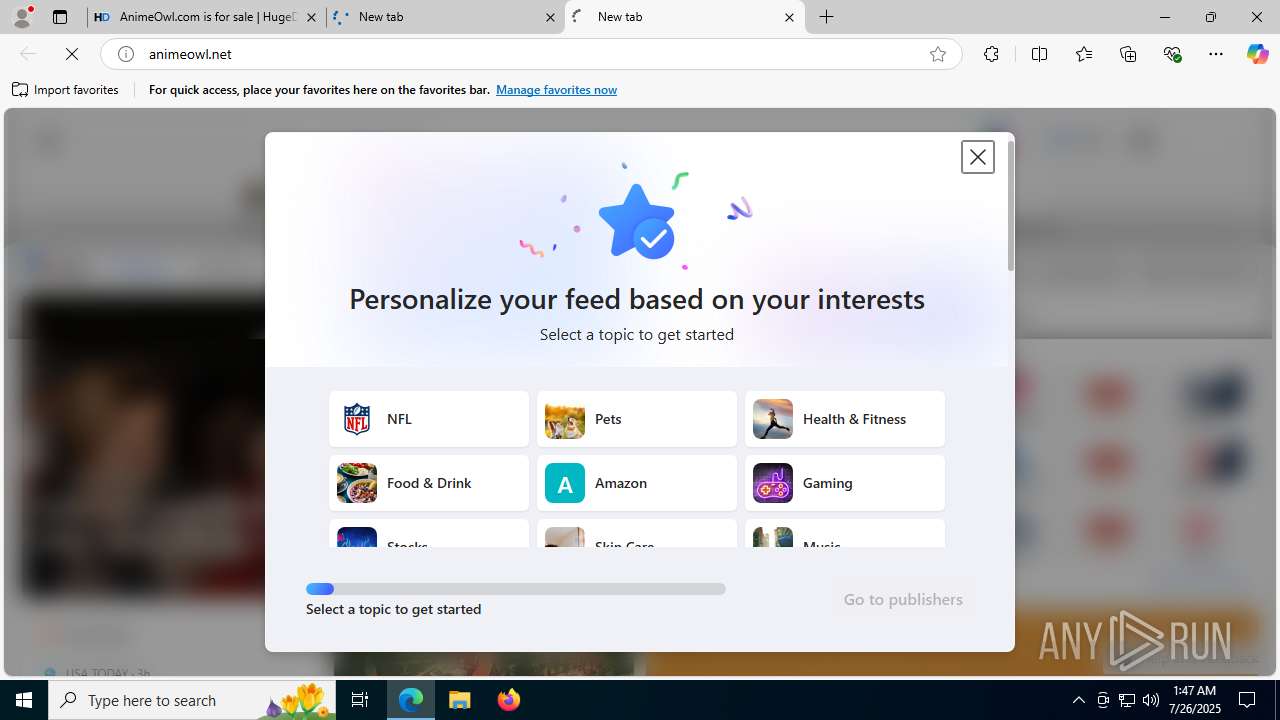The image size is (1280, 720).
Task: Click the Type here to search box
Action: click(x=192, y=700)
